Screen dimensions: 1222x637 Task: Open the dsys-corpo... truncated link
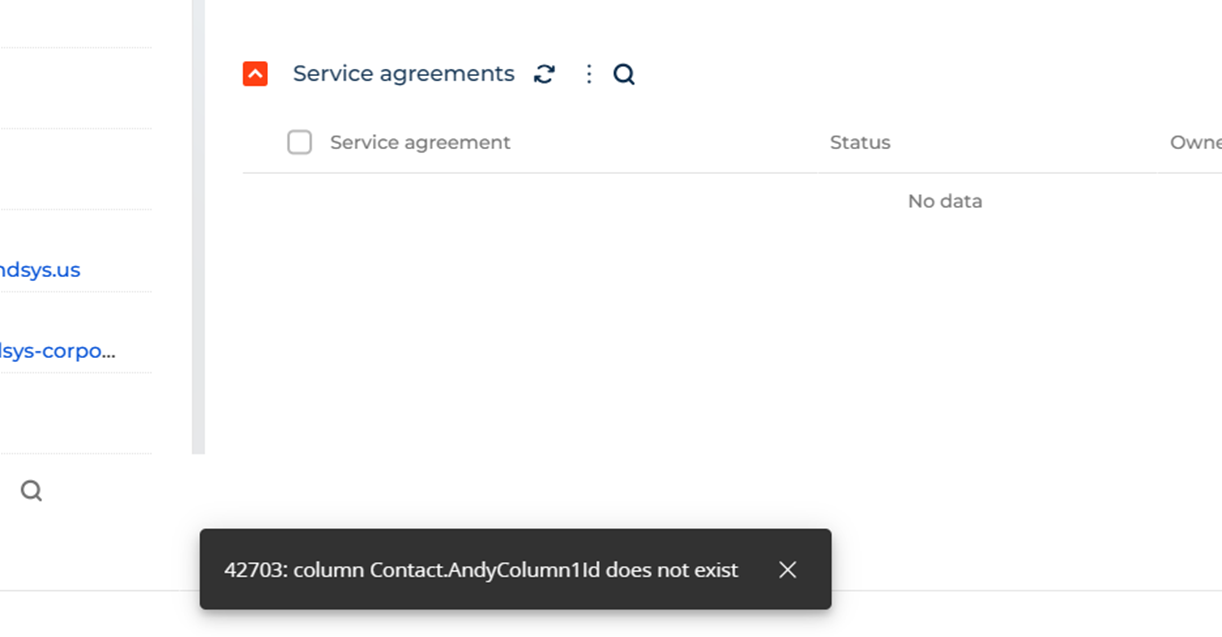pos(57,351)
